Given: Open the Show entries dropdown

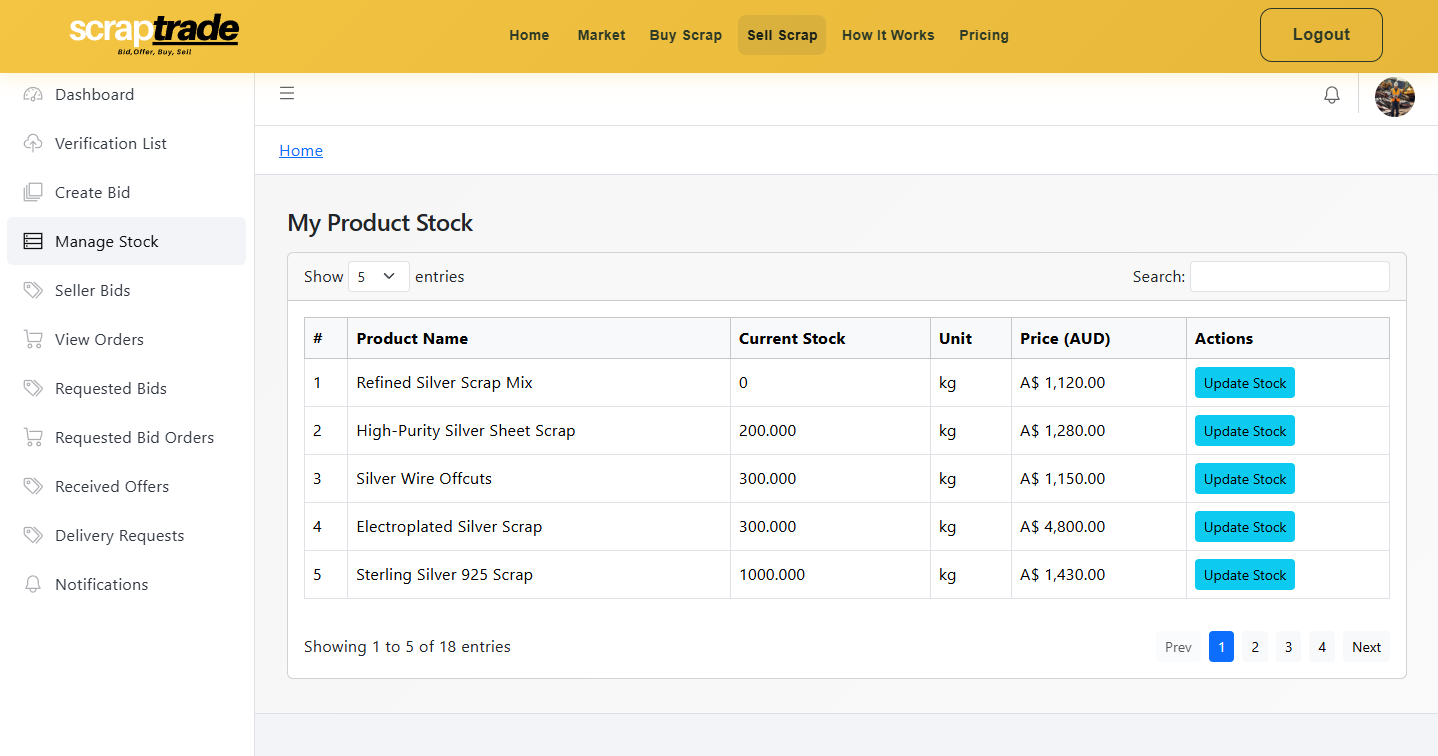Looking at the screenshot, I should tap(378, 276).
